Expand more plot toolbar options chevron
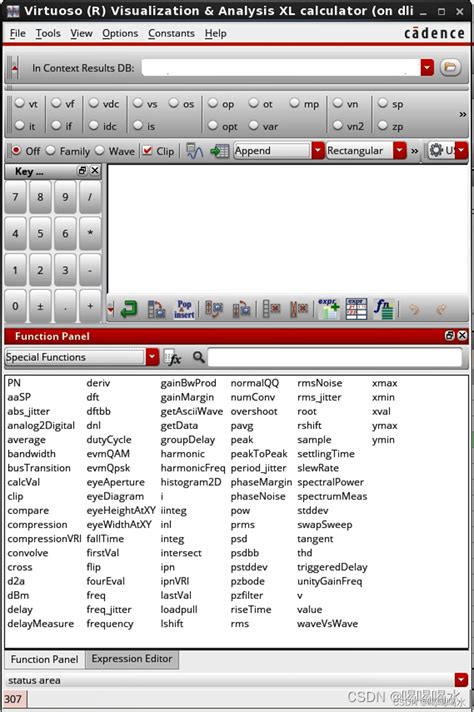The height and width of the screenshot is (712, 474). 415,151
